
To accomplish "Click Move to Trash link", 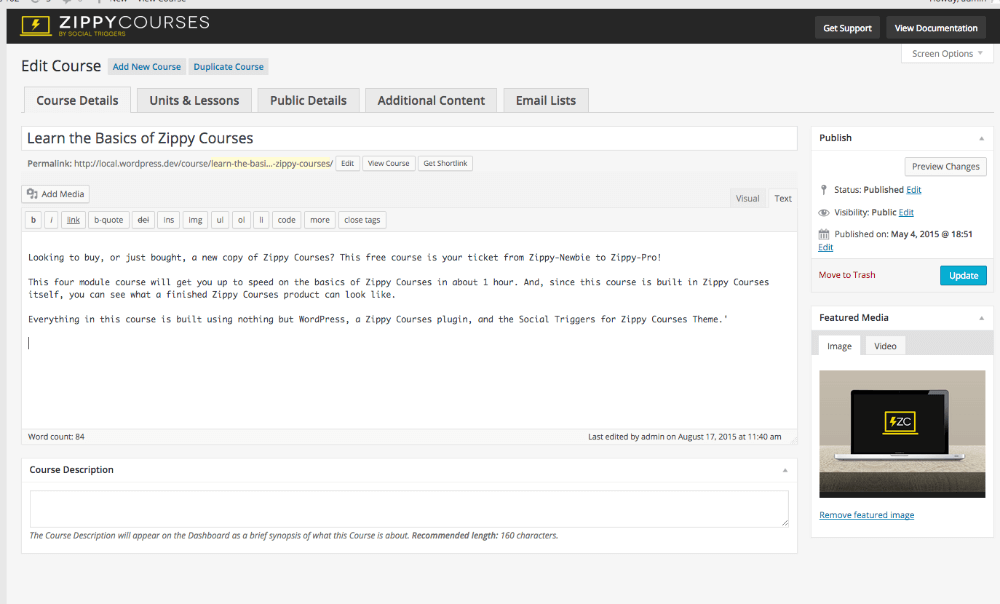I will [847, 275].
